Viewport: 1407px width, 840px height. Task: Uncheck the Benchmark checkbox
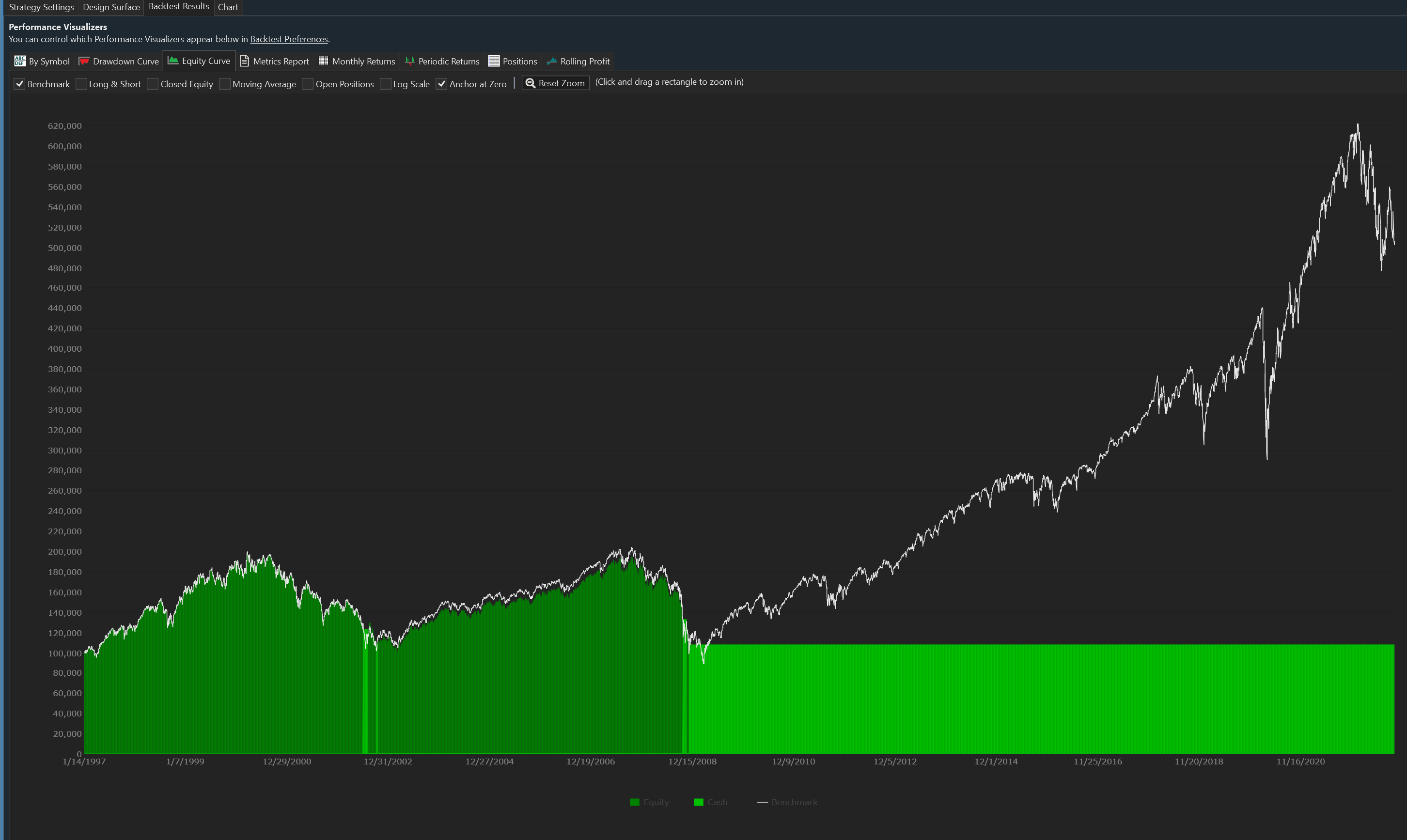20,84
